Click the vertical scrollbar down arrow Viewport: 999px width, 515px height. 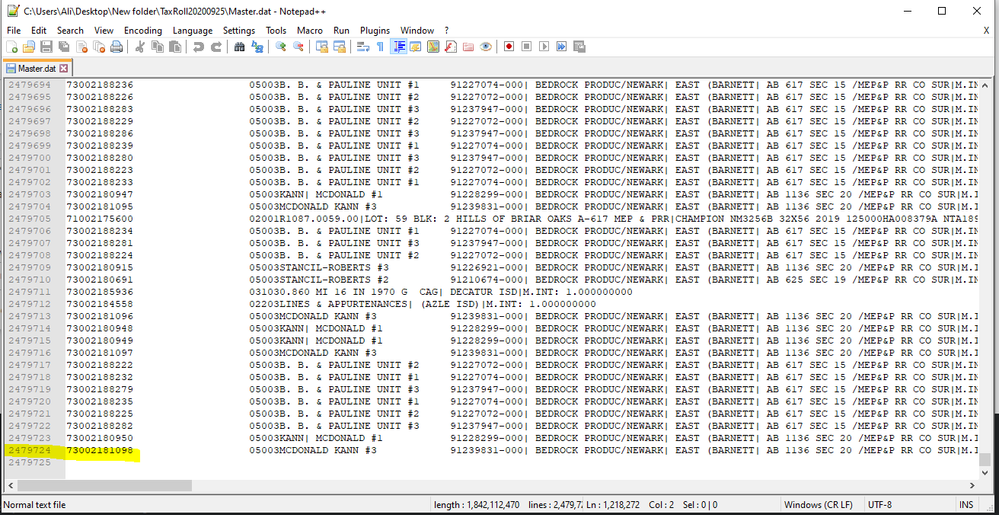(x=985, y=474)
